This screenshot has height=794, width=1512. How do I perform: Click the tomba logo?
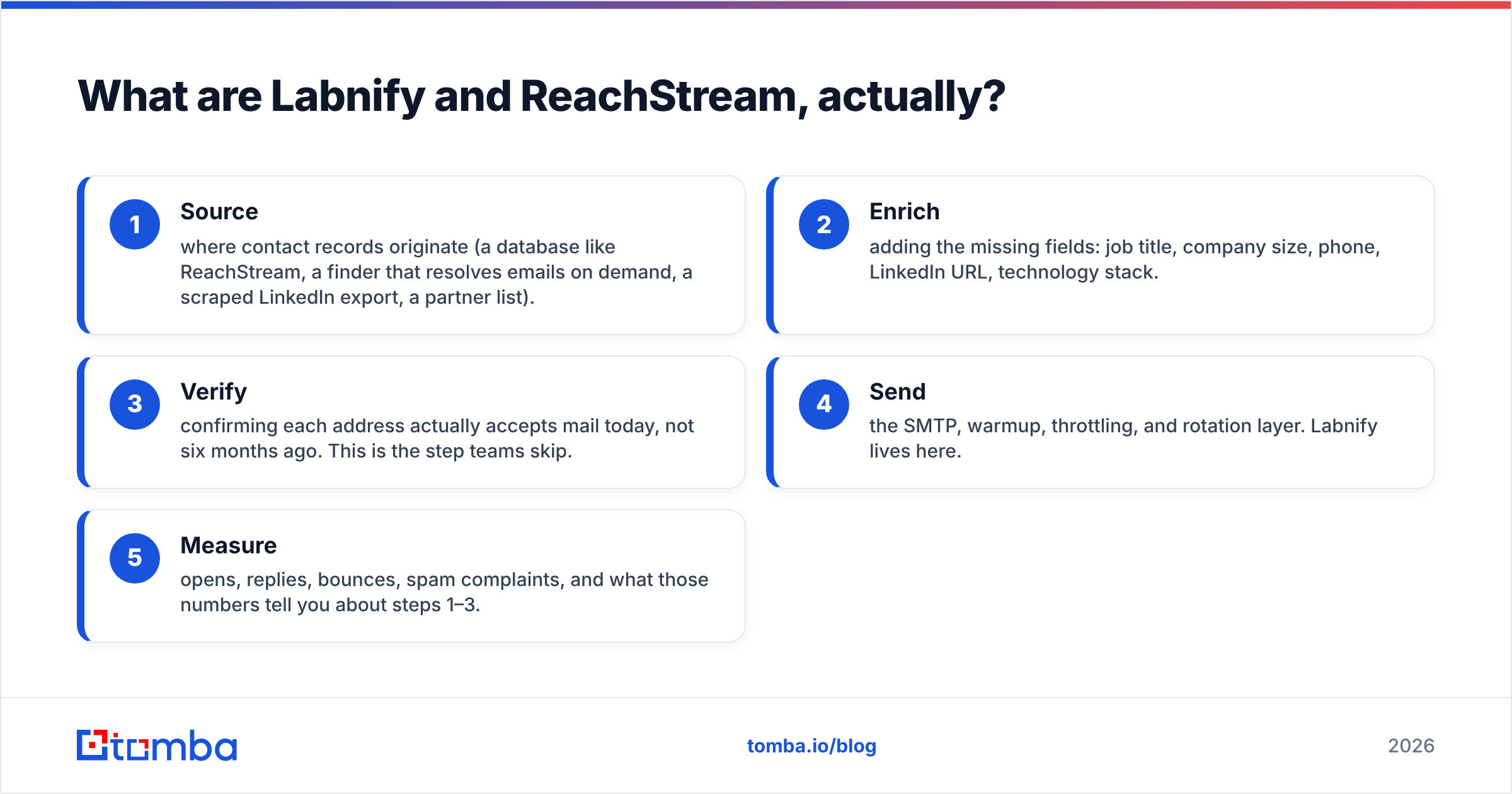coord(157,745)
